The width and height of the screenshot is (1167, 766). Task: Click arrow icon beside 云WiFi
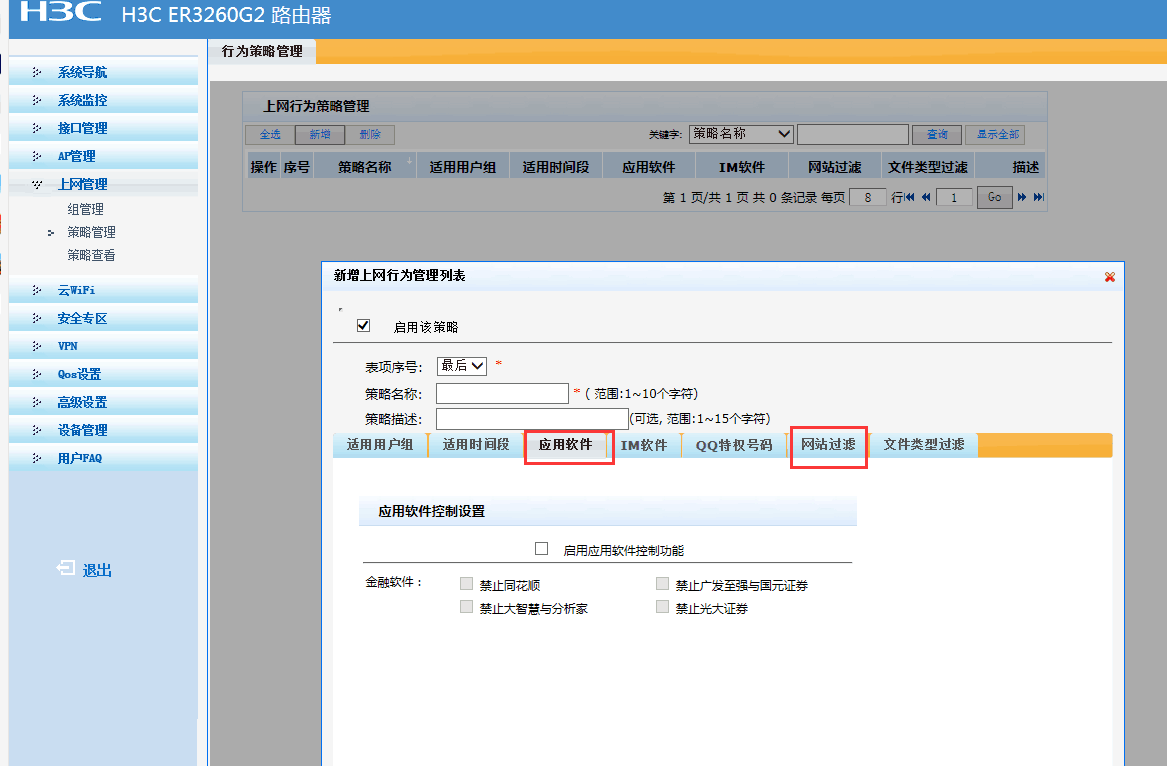36,290
